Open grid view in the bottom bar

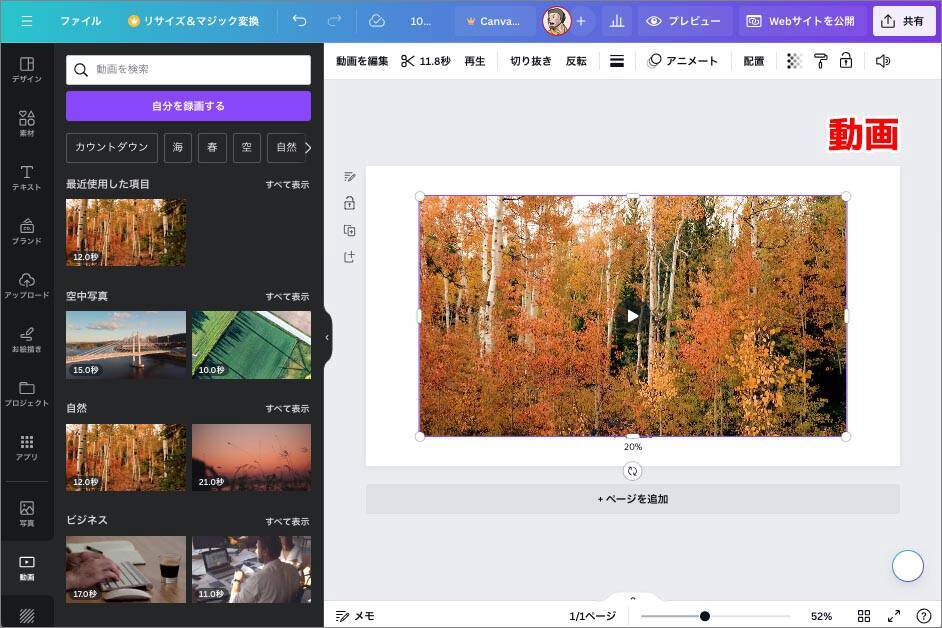point(864,616)
